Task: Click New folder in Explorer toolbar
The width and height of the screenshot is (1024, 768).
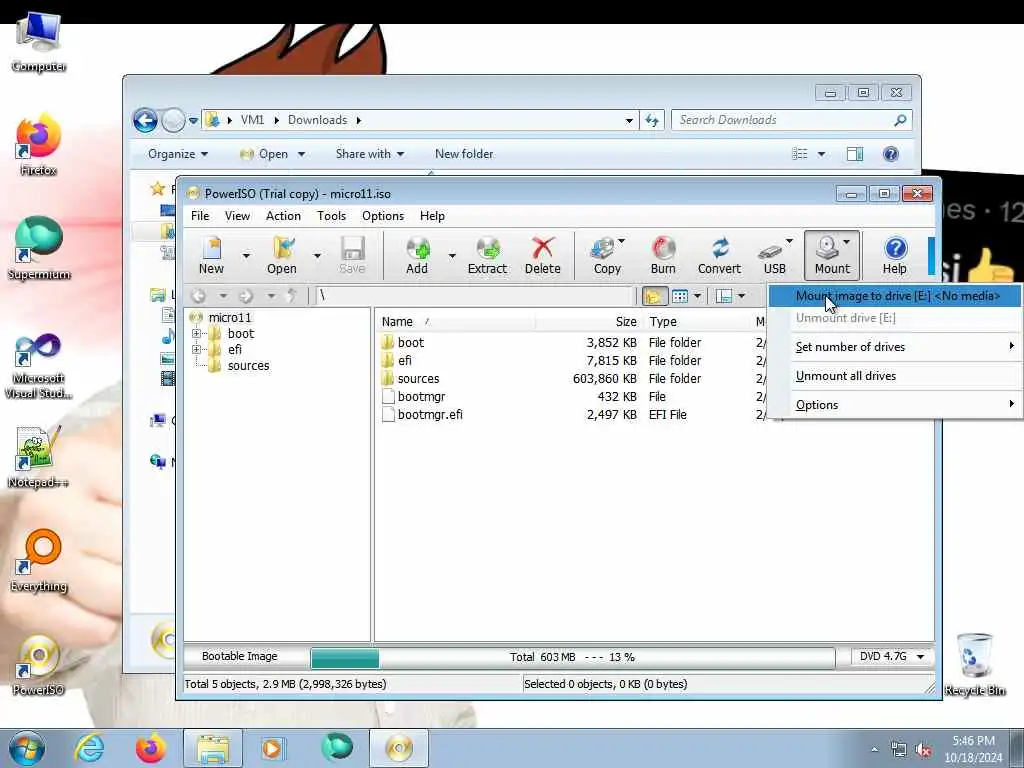Action: 464,154
